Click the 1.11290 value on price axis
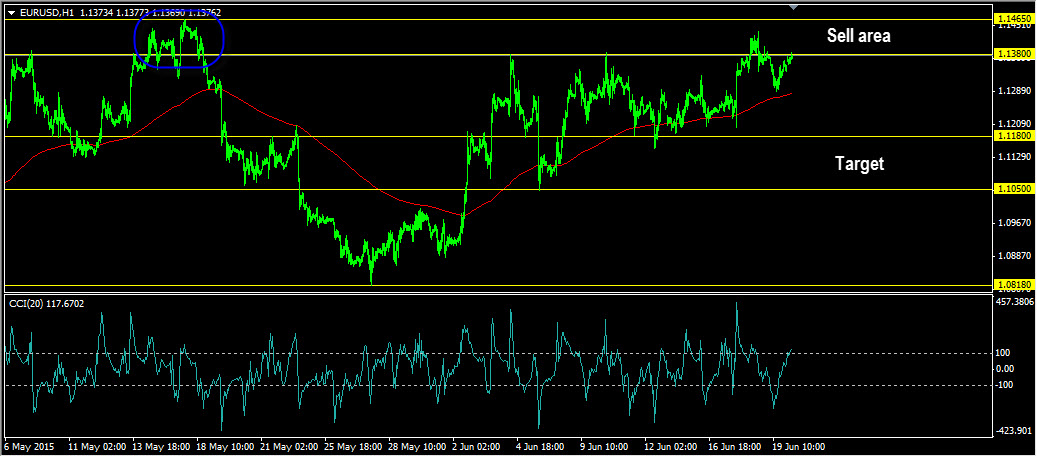Image resolution: width=1037 pixels, height=457 pixels. click(x=1017, y=157)
